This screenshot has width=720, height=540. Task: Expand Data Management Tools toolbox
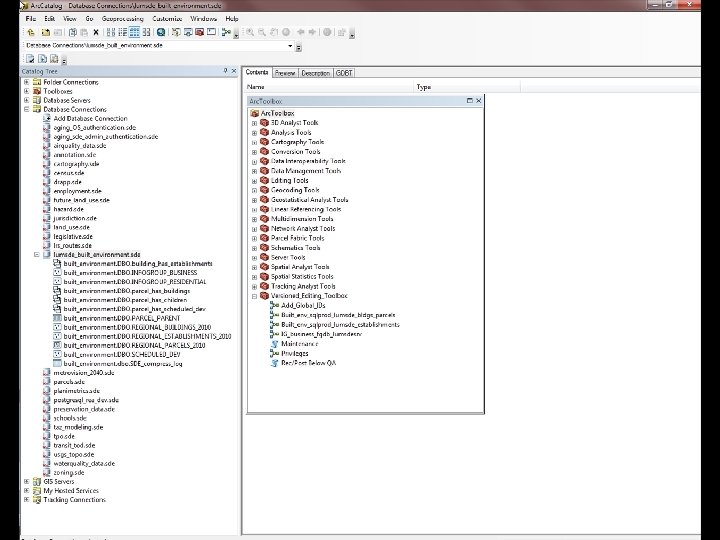click(254, 171)
